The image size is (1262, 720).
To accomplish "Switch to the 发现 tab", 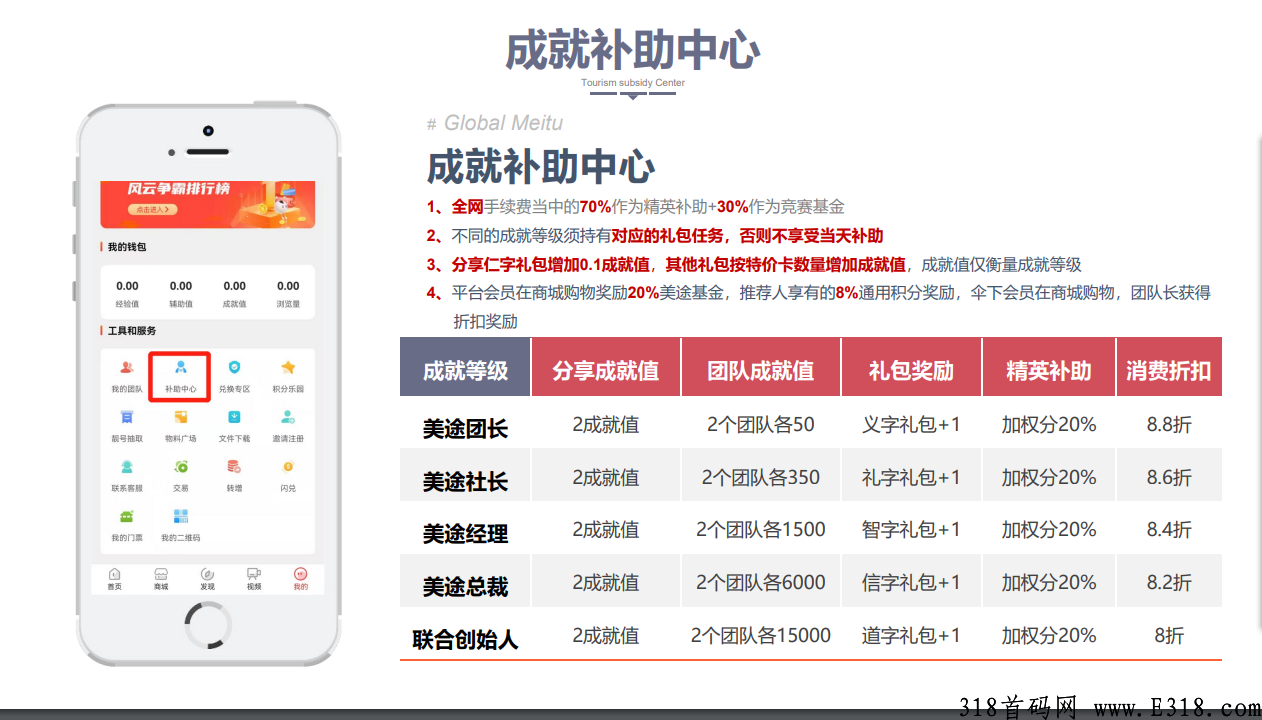I will (207, 576).
